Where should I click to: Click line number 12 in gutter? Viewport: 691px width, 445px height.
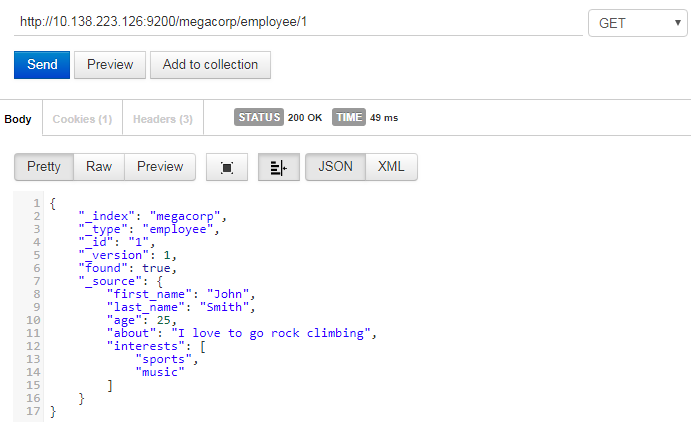point(33,346)
